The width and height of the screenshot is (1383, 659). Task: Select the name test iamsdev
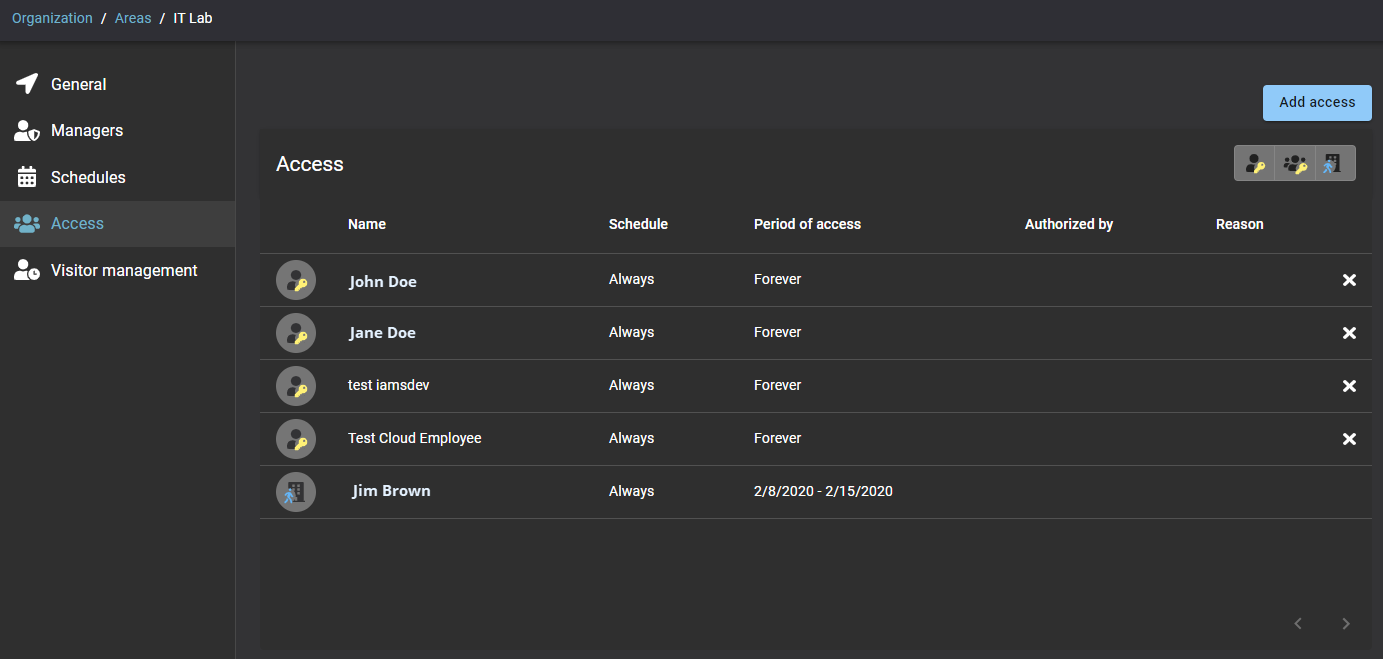[388, 385]
